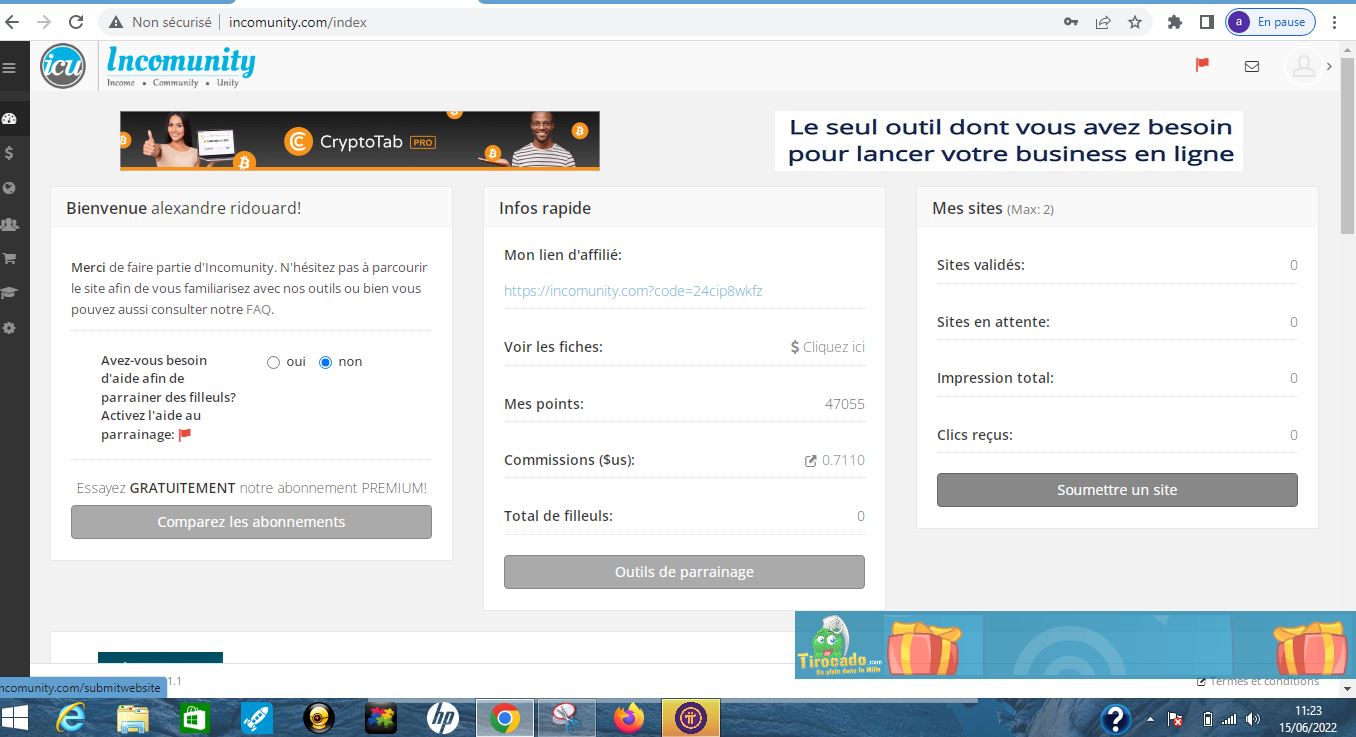Open the HP app in taskbar
Screen dimensions: 1356x737
pos(443,717)
